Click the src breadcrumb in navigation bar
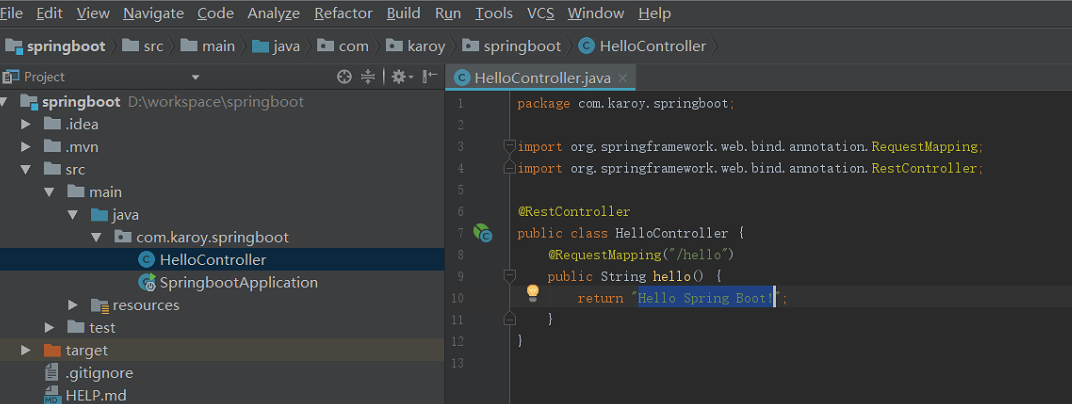Screen dimensions: 1072x404 tap(143, 46)
